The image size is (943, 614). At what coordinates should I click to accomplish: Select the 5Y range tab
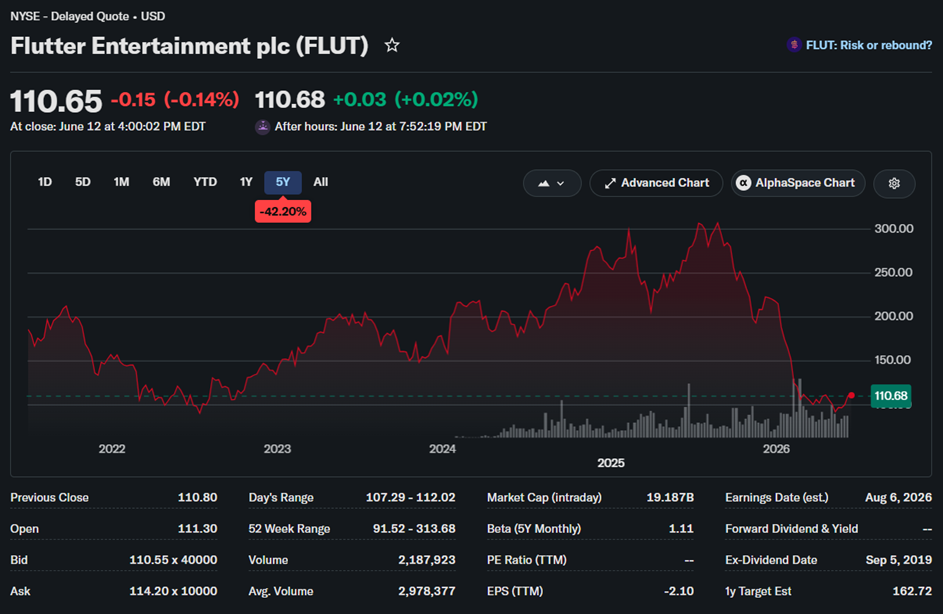tap(283, 182)
